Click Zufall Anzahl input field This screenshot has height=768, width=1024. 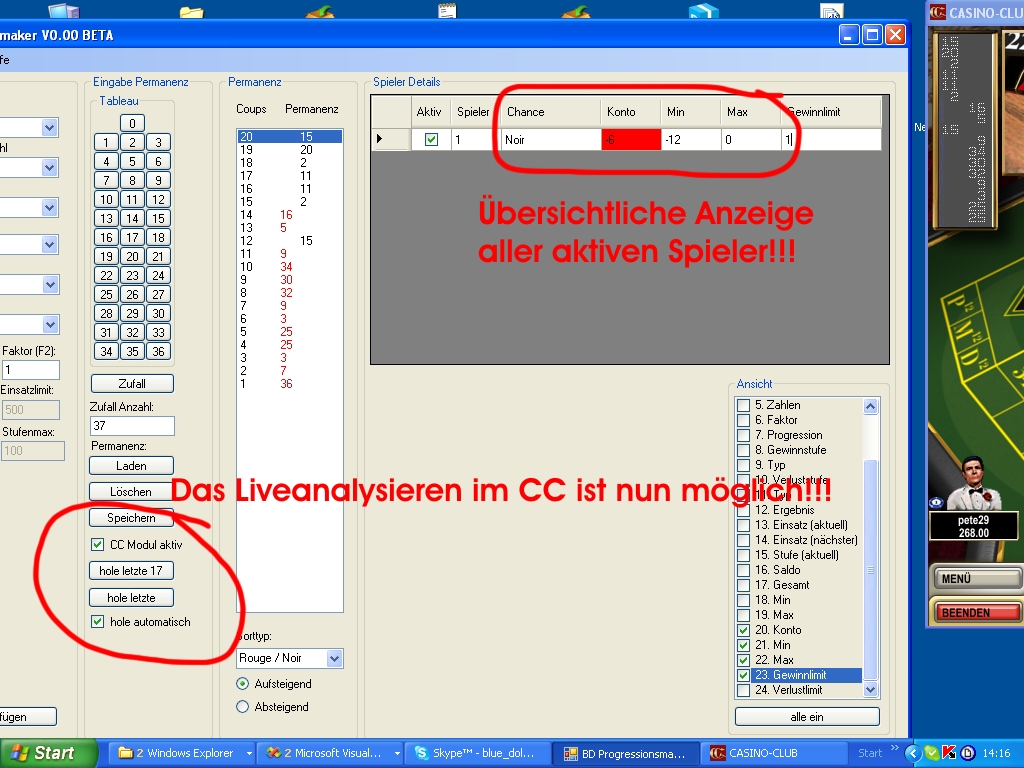point(132,426)
